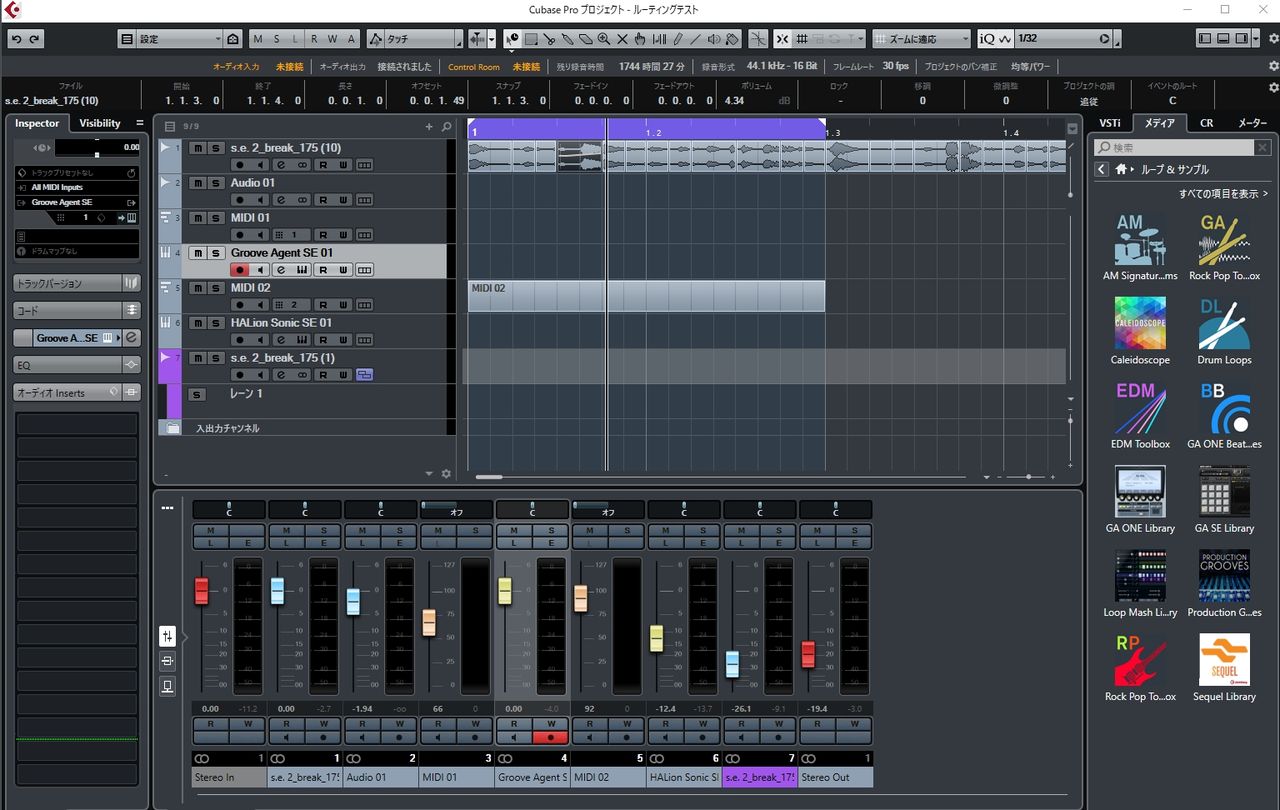Enable monitor on MIDI 02 track

260,305
